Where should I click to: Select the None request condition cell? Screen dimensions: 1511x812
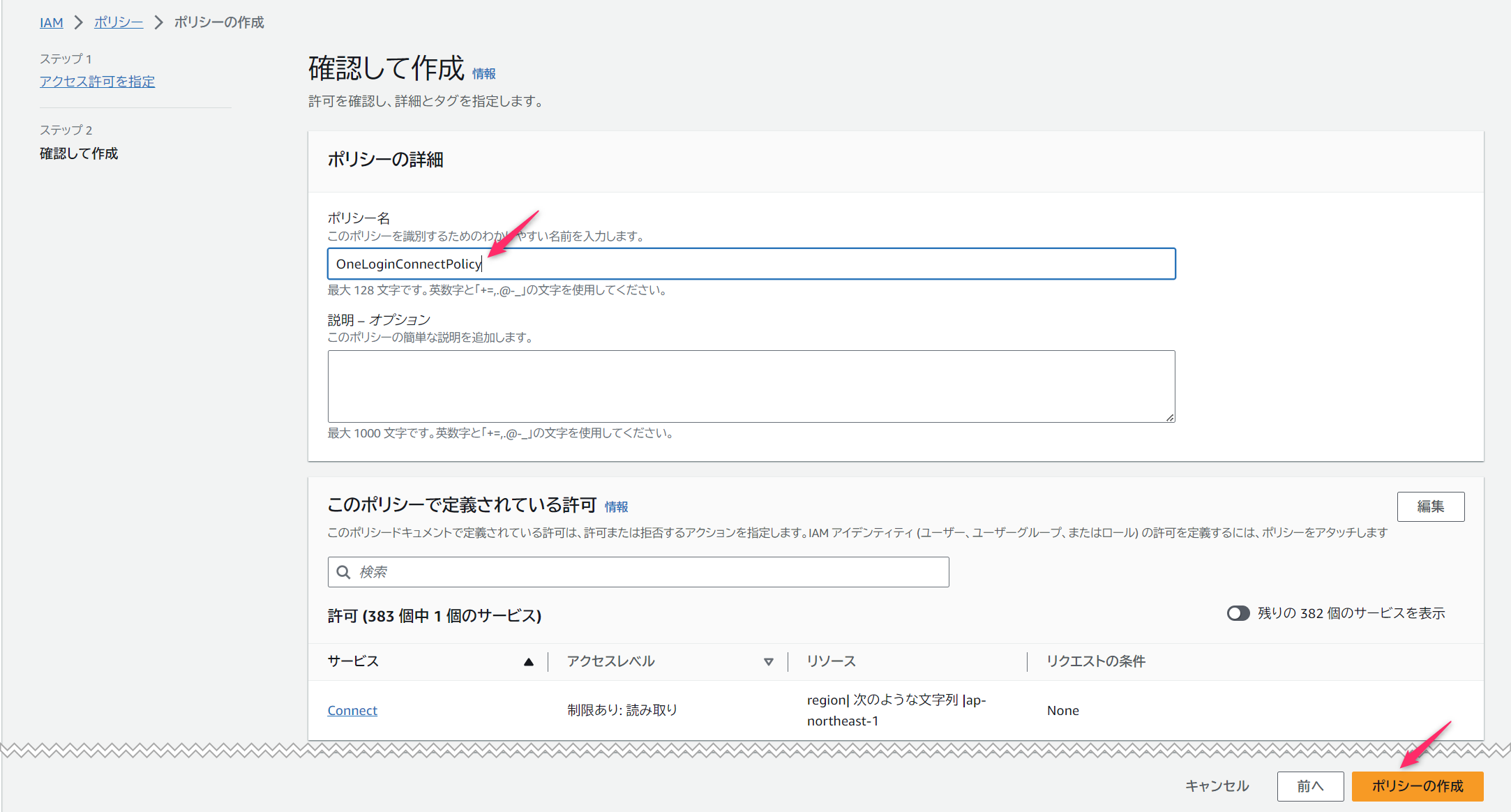(x=1062, y=710)
